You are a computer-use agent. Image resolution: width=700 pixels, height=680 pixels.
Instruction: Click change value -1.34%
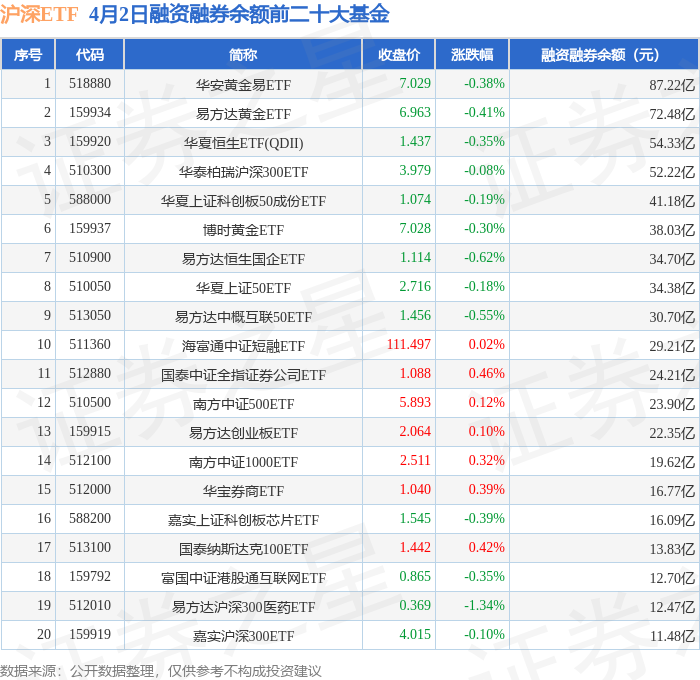coord(484,606)
